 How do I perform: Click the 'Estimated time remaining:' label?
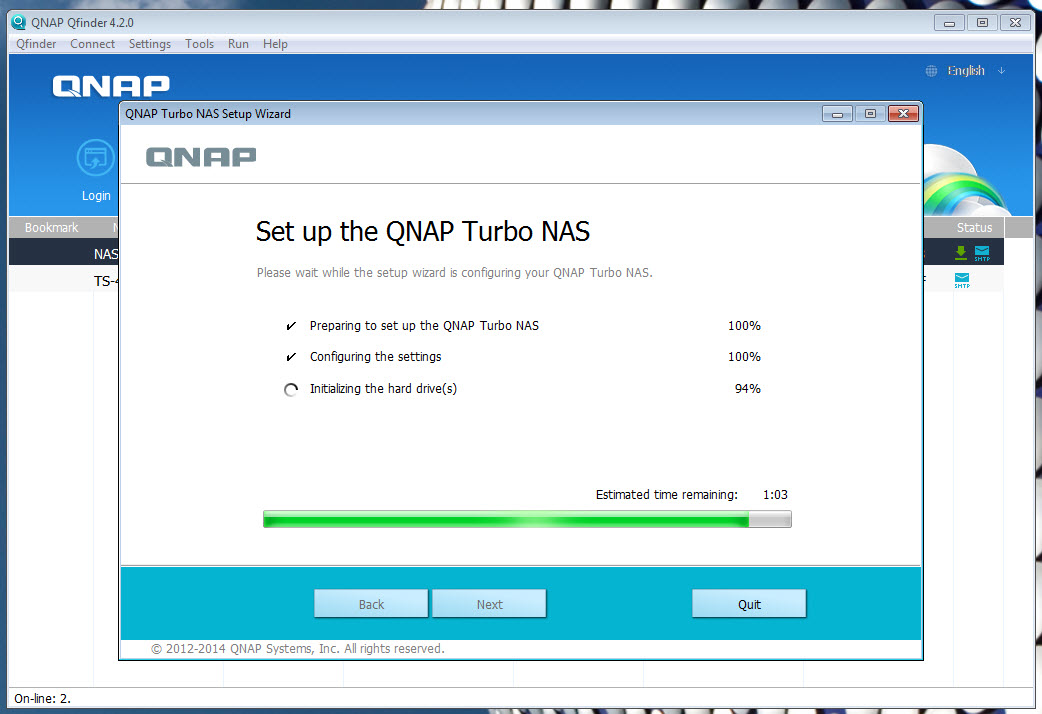[x=667, y=495]
